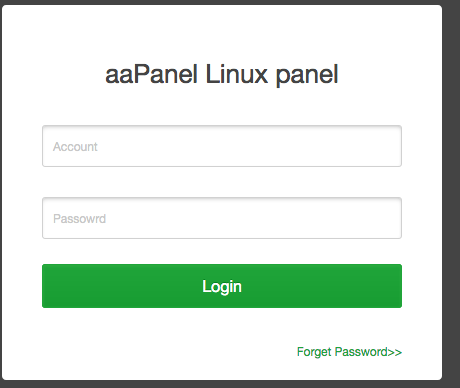Click the white Login label text
The image size is (460, 388).
(222, 287)
